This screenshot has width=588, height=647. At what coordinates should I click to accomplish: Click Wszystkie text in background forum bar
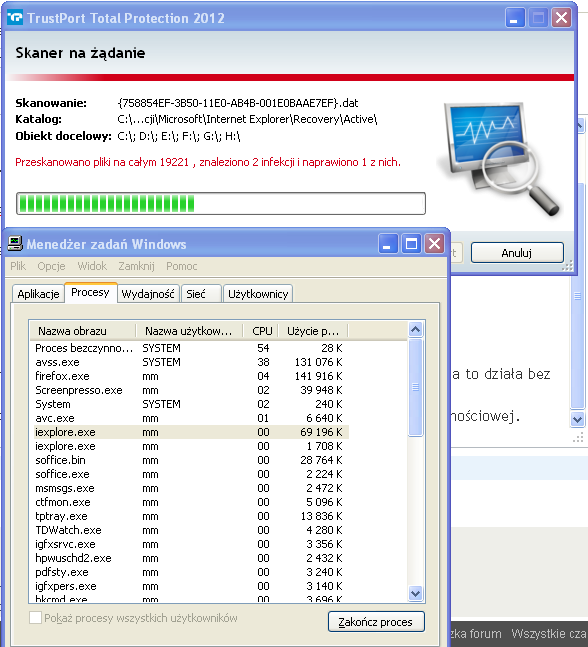point(539,633)
